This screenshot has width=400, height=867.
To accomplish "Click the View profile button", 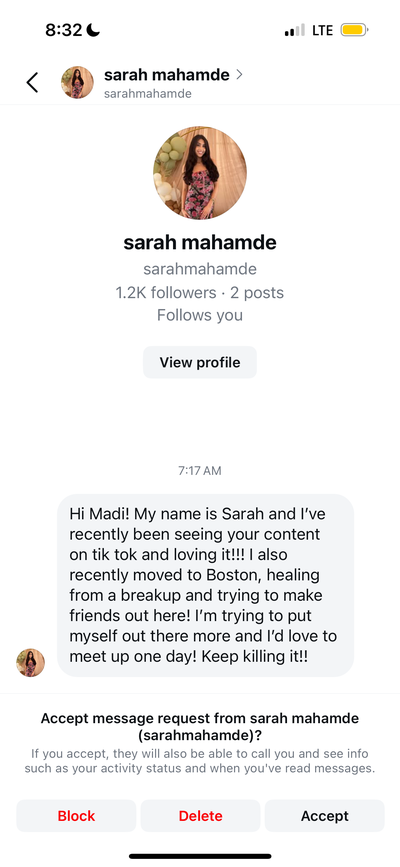I will pos(200,362).
